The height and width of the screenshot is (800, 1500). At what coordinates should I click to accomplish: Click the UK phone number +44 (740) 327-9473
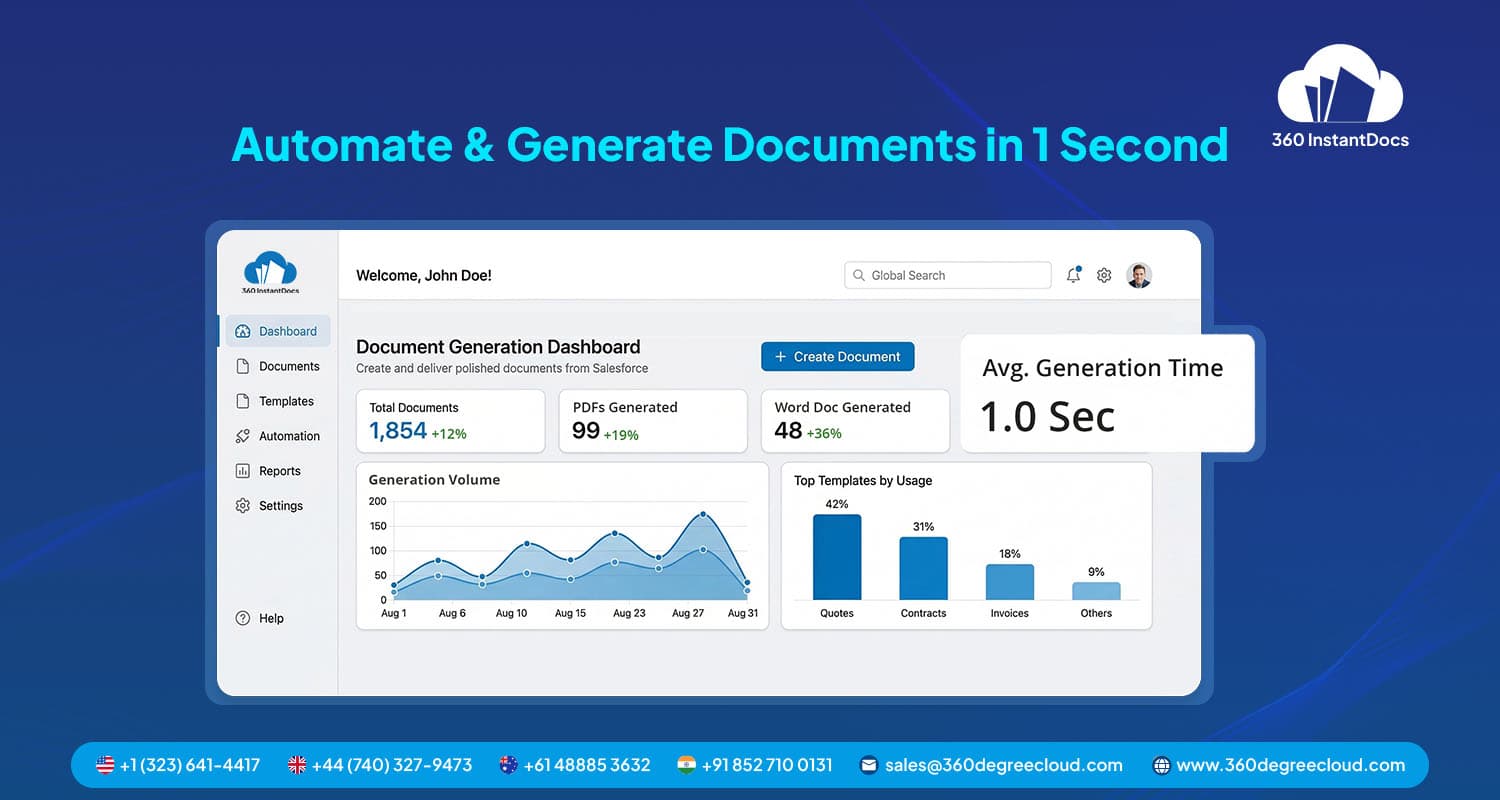tap(392, 765)
